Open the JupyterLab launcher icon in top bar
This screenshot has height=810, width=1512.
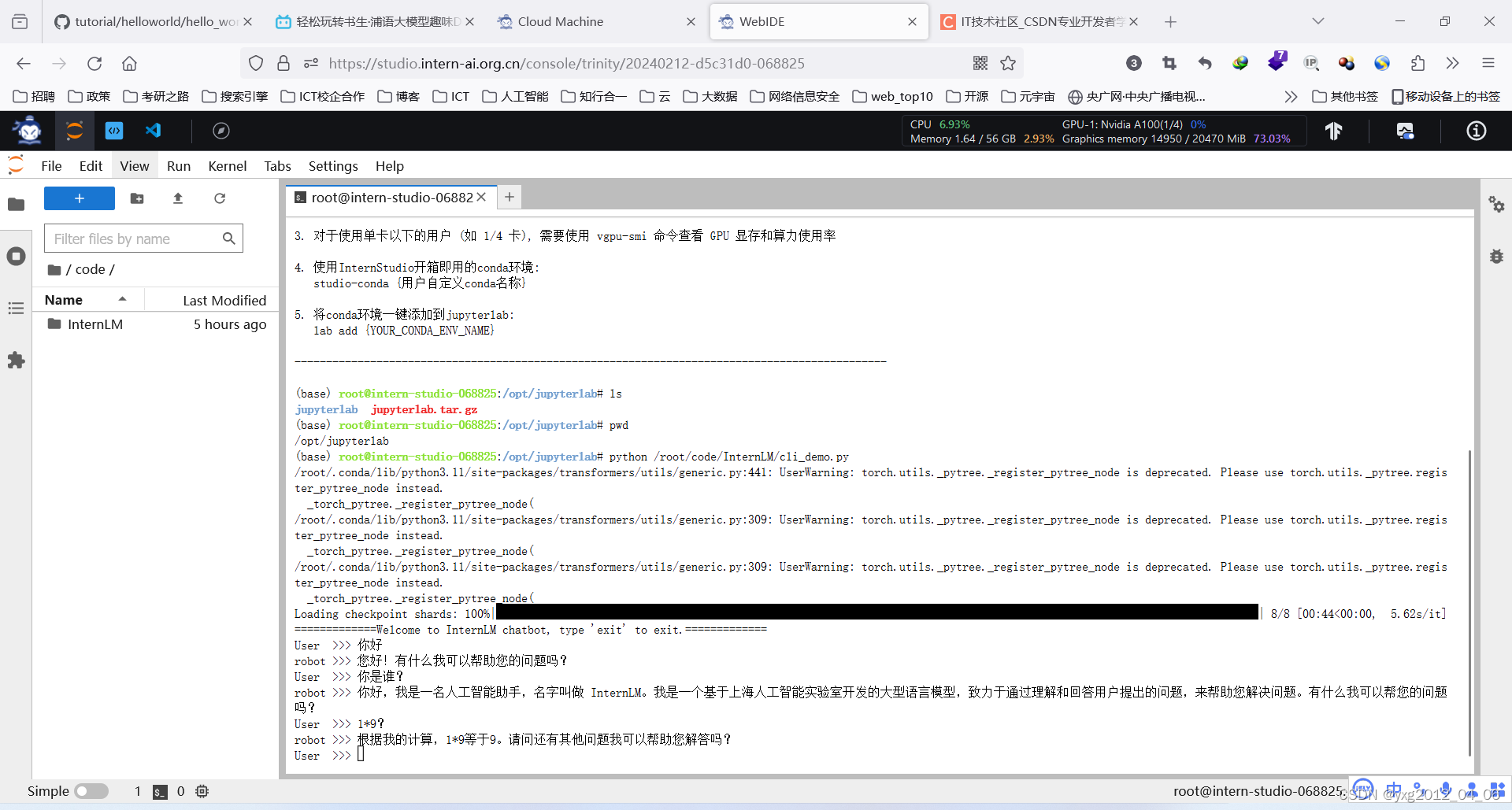click(x=75, y=131)
